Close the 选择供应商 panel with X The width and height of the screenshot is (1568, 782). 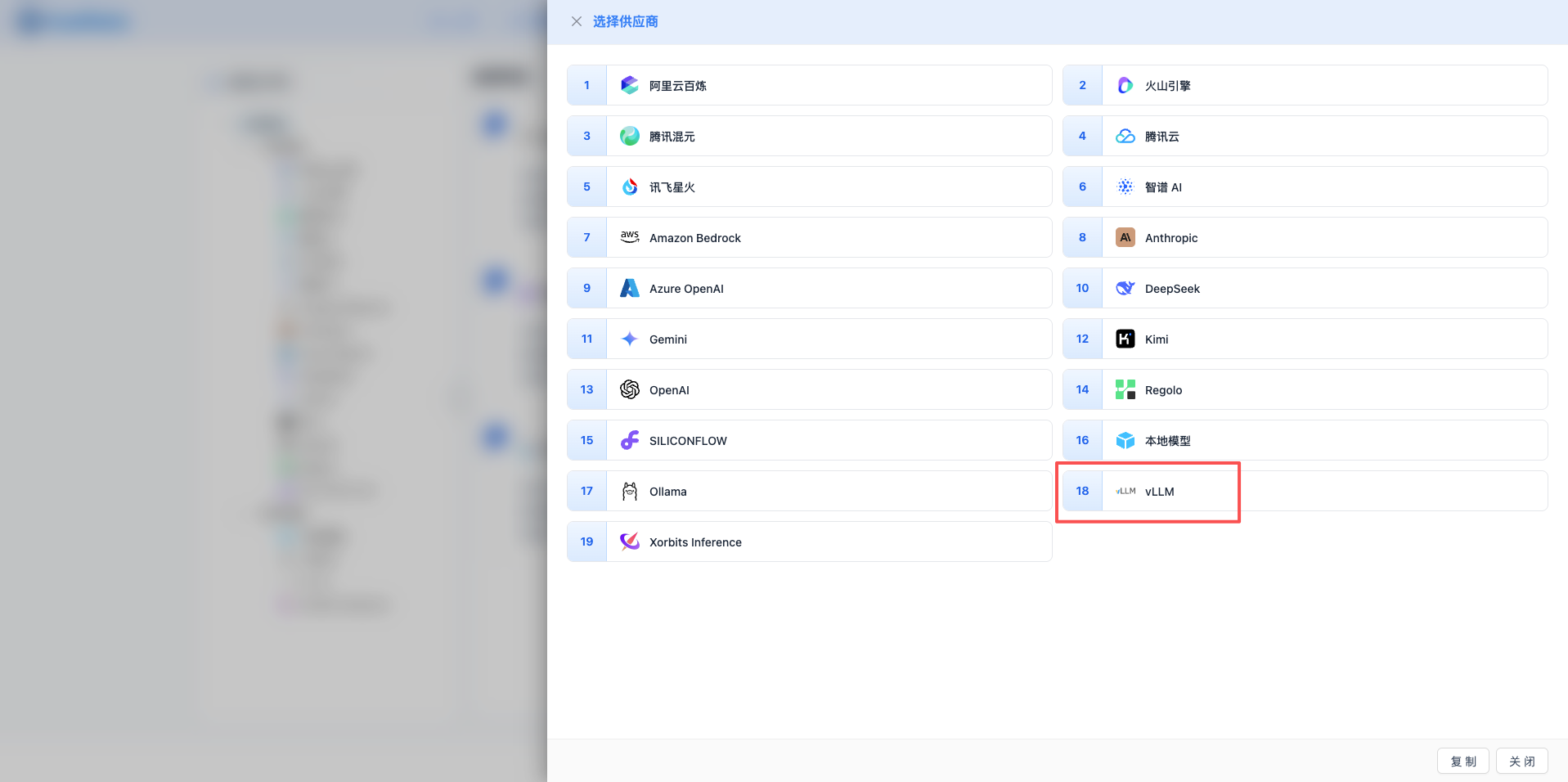tap(577, 21)
